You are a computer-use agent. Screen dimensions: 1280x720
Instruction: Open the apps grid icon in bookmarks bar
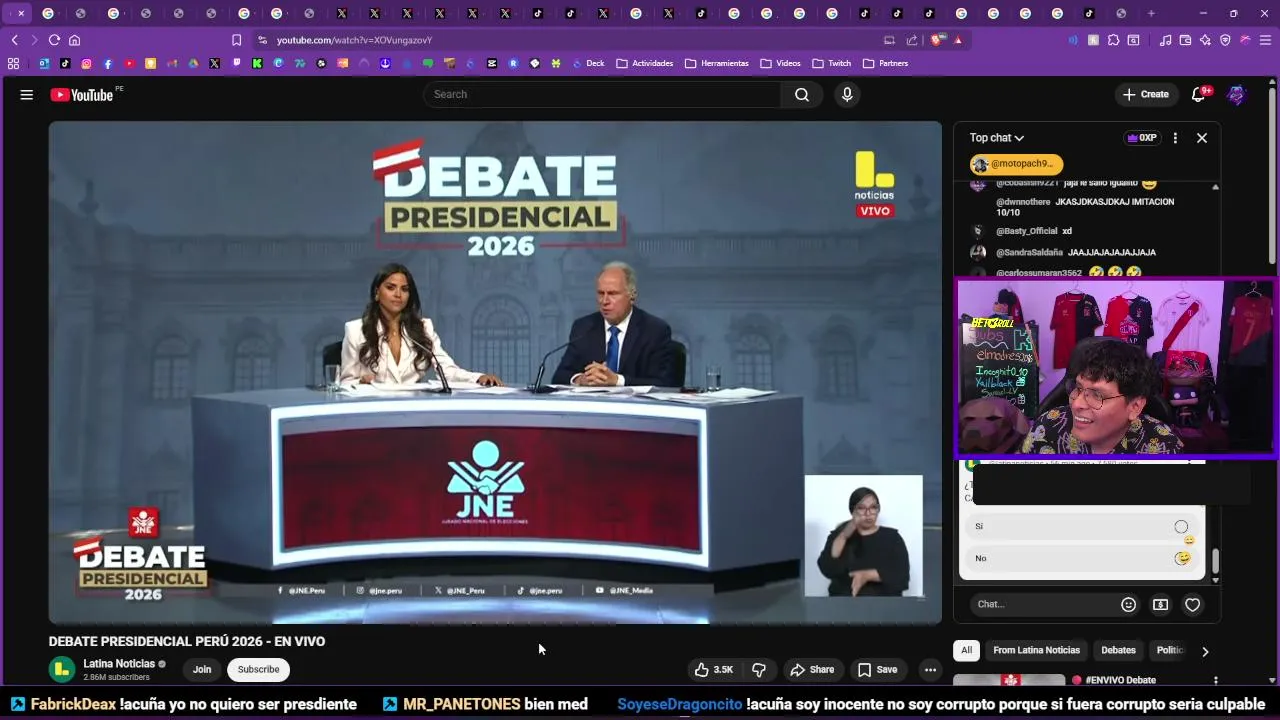(x=13, y=63)
